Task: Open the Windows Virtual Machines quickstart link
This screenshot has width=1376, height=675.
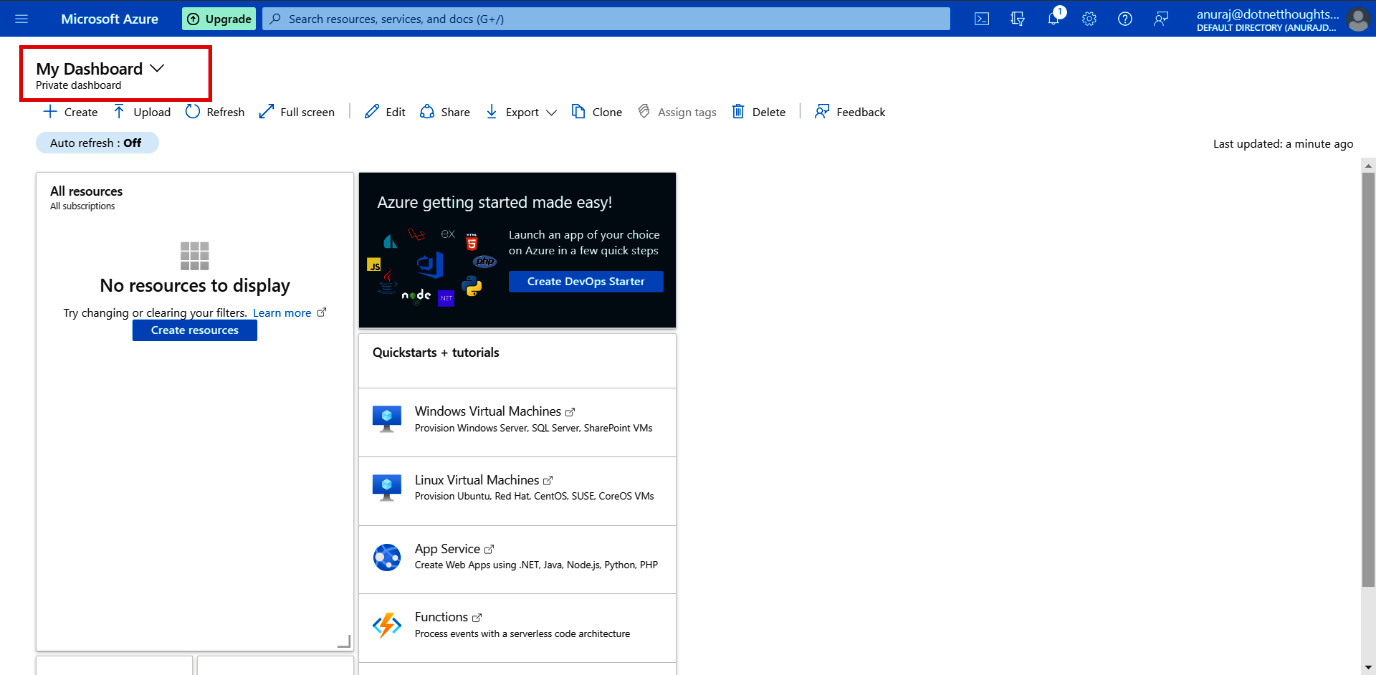Action: coord(488,411)
